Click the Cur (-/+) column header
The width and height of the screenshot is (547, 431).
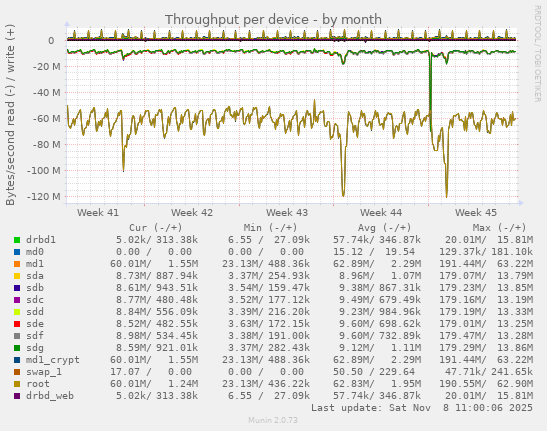156,228
